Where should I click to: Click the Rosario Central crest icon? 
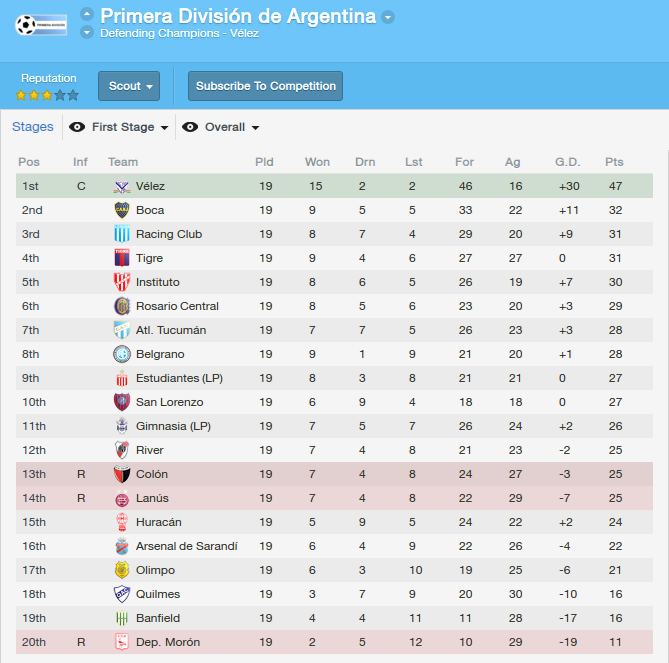coord(122,306)
